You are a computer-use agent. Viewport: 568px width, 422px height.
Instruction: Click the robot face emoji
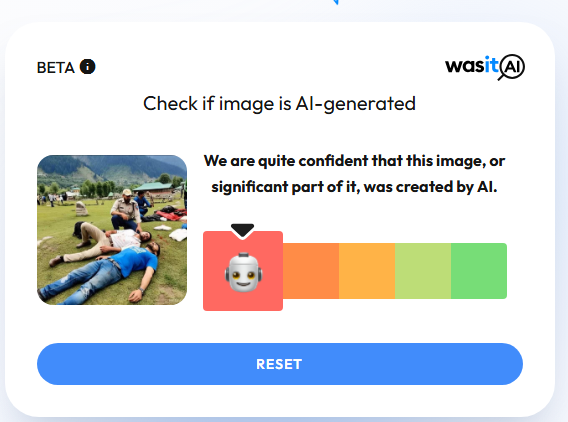click(x=243, y=272)
